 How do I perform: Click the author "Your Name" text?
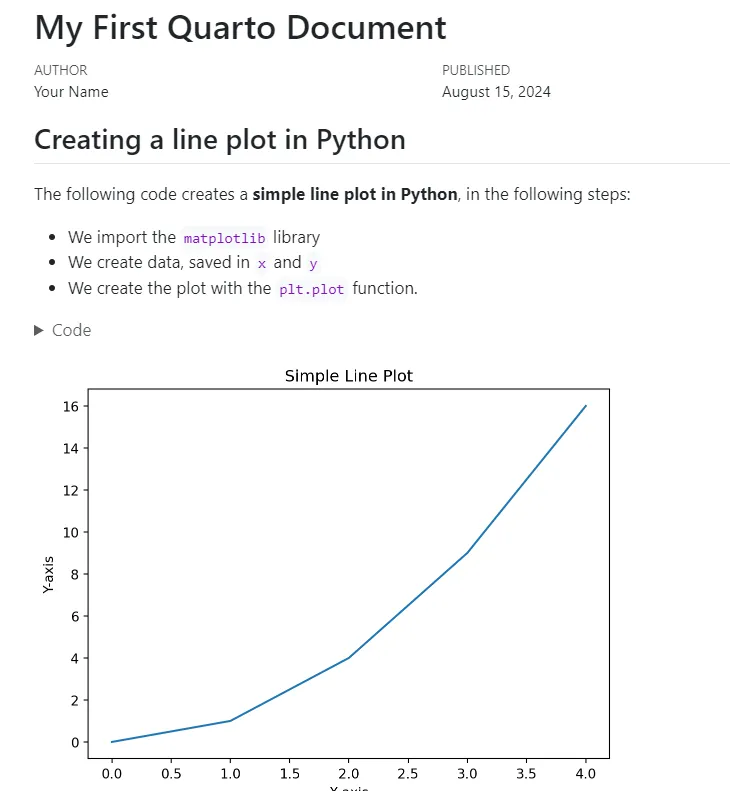pyautogui.click(x=71, y=92)
